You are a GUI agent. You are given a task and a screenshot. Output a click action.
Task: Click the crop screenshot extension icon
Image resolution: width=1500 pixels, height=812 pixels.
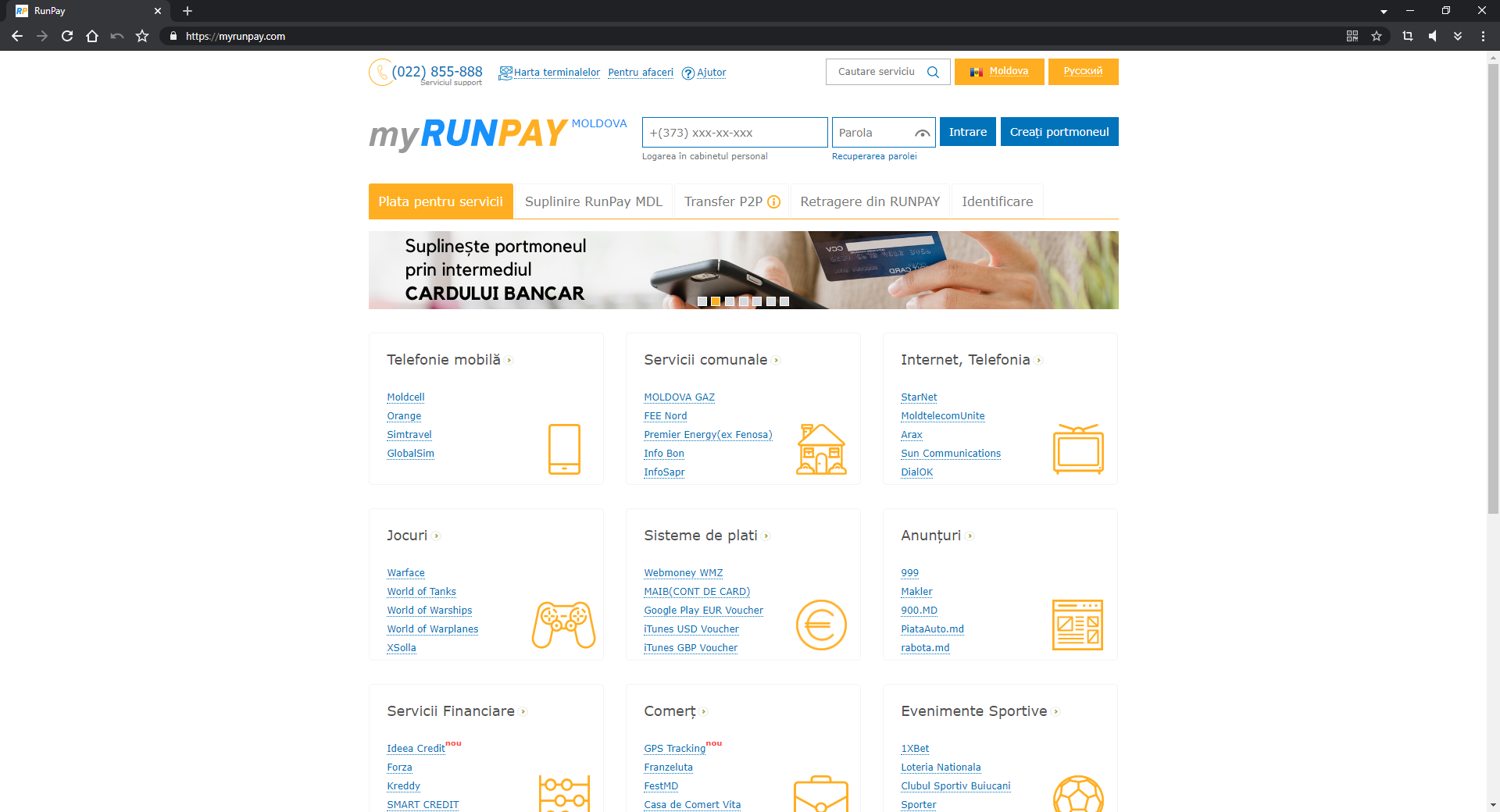click(x=1408, y=36)
